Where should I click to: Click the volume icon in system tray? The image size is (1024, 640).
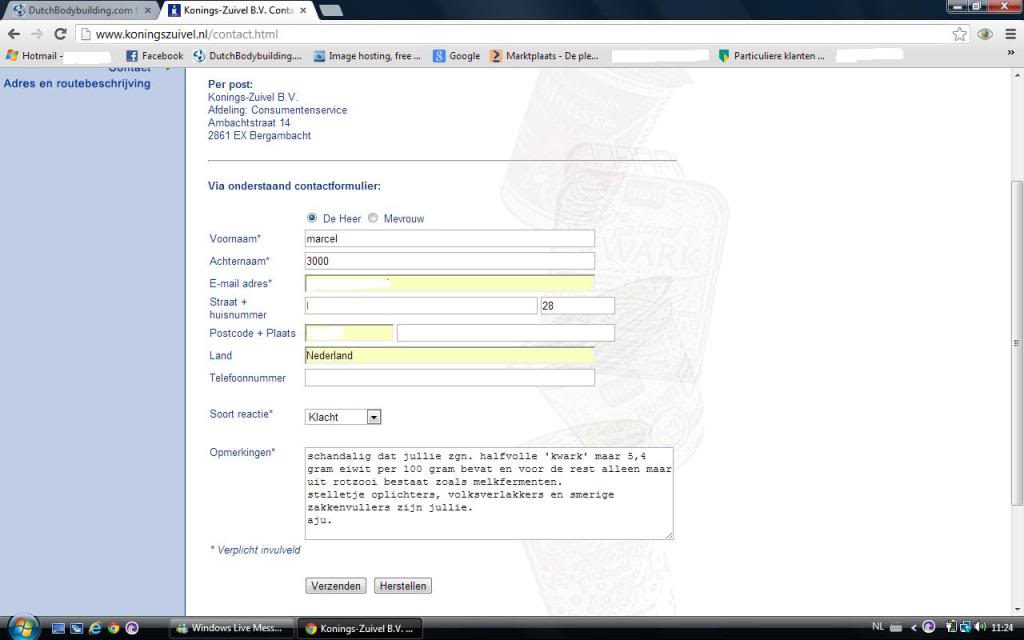978,628
